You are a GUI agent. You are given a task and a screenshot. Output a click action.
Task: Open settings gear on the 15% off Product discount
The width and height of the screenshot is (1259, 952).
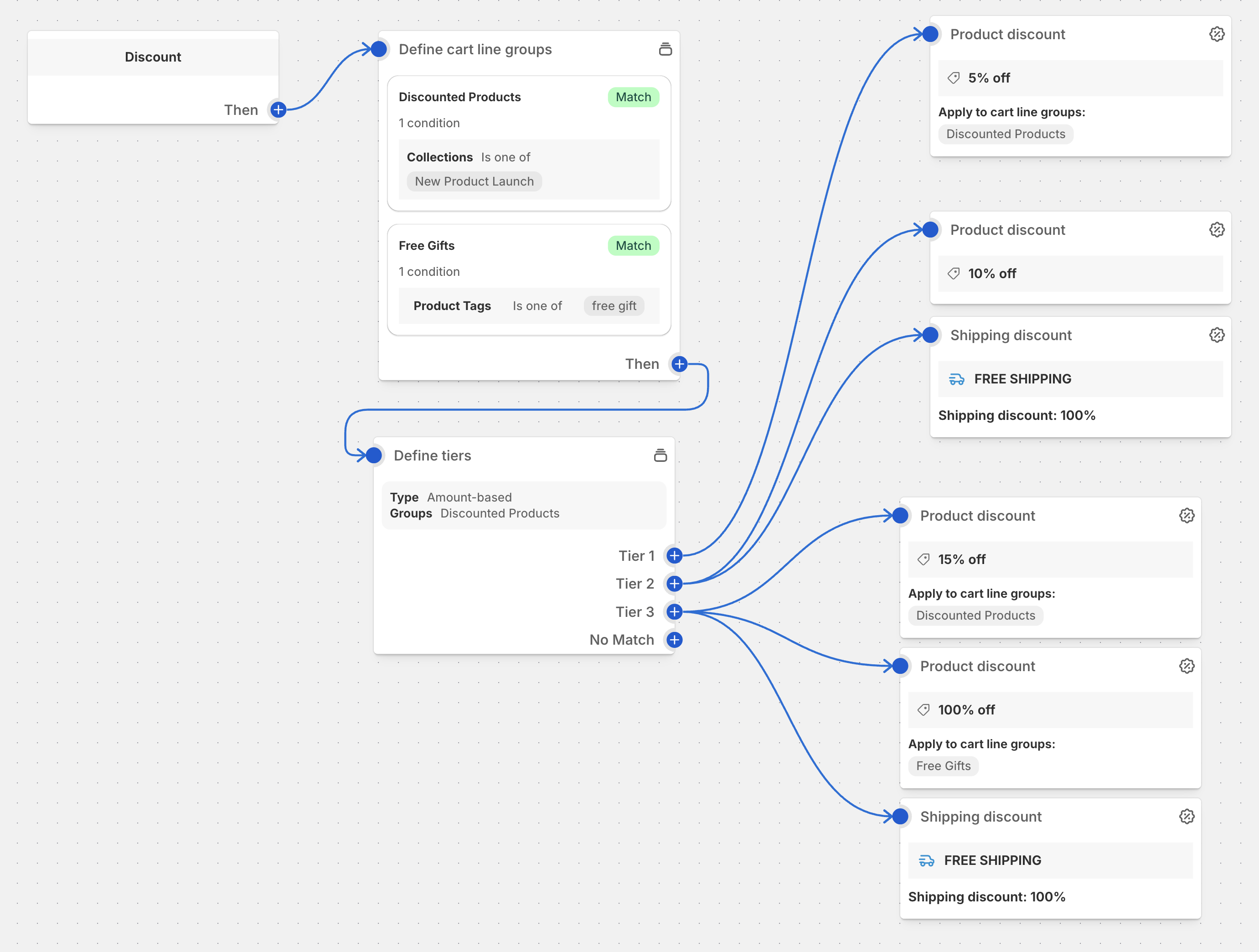(x=1187, y=515)
